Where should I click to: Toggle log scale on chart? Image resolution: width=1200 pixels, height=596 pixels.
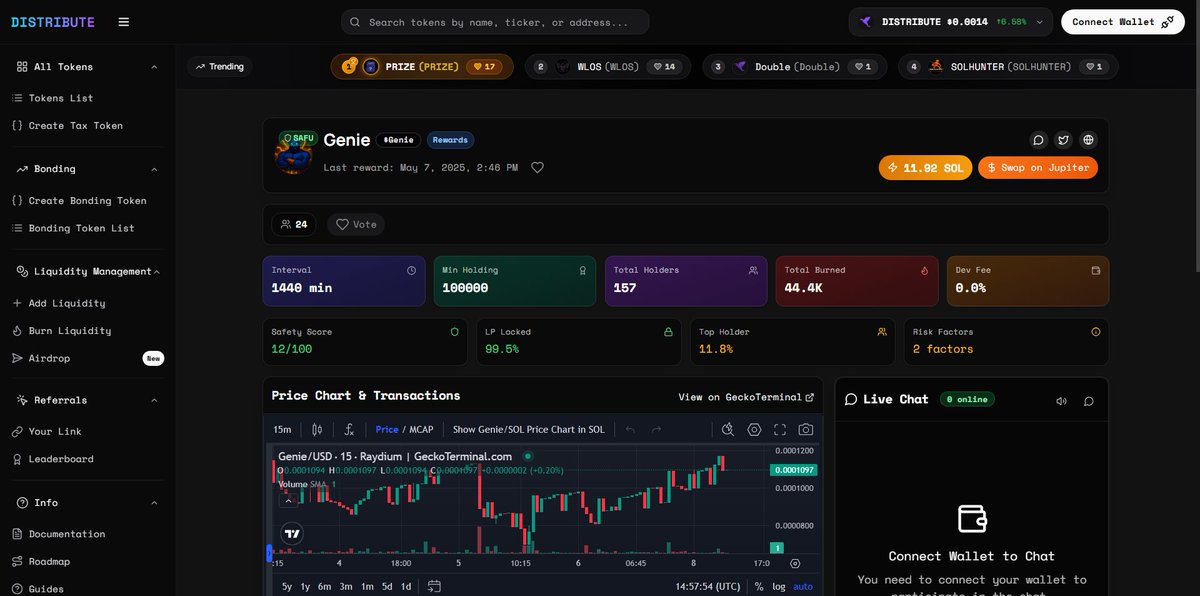779,586
